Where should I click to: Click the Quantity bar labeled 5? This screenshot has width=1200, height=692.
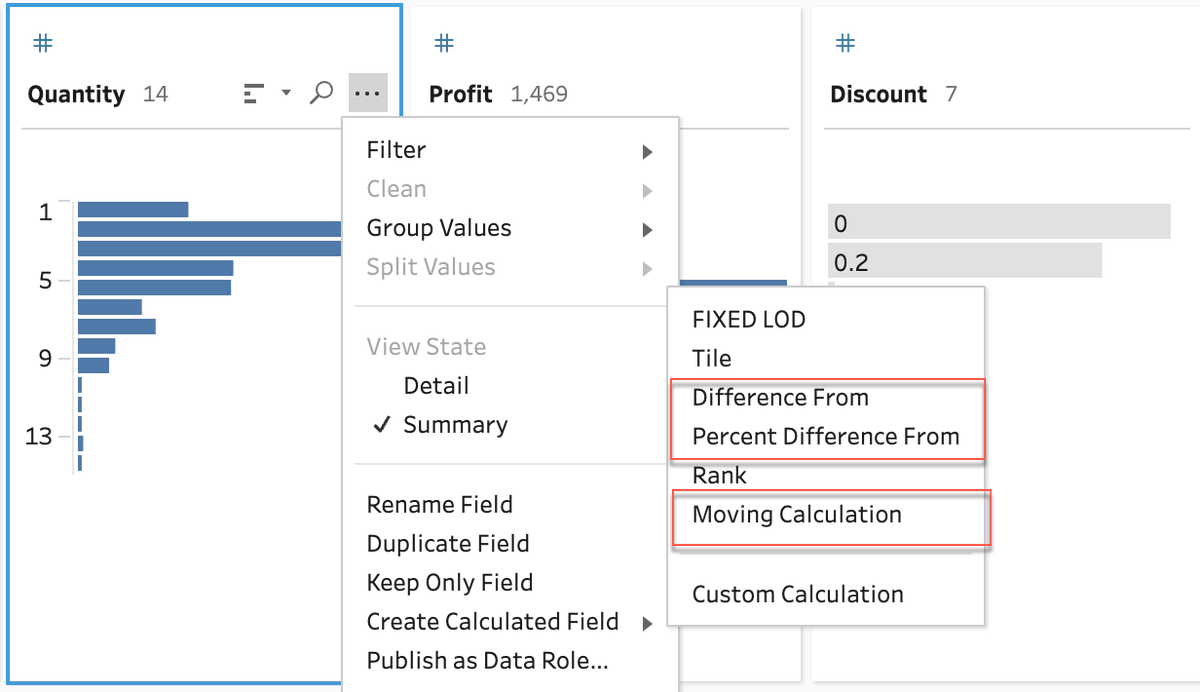[154, 288]
